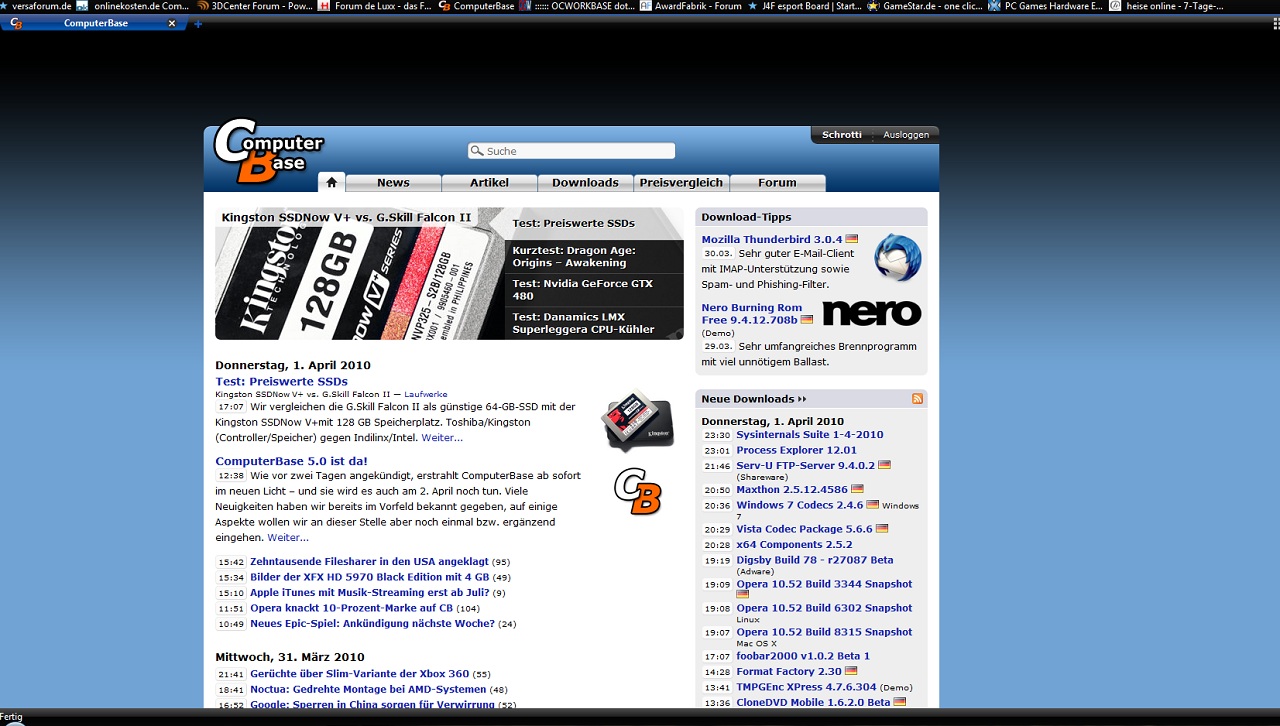Image resolution: width=1280 pixels, height=726 pixels.
Task: Open the Forum navigation tab
Action: pyautogui.click(x=777, y=183)
